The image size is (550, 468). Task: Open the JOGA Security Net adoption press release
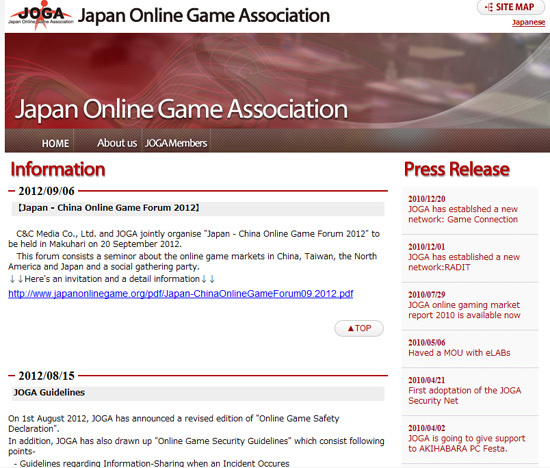point(464,395)
